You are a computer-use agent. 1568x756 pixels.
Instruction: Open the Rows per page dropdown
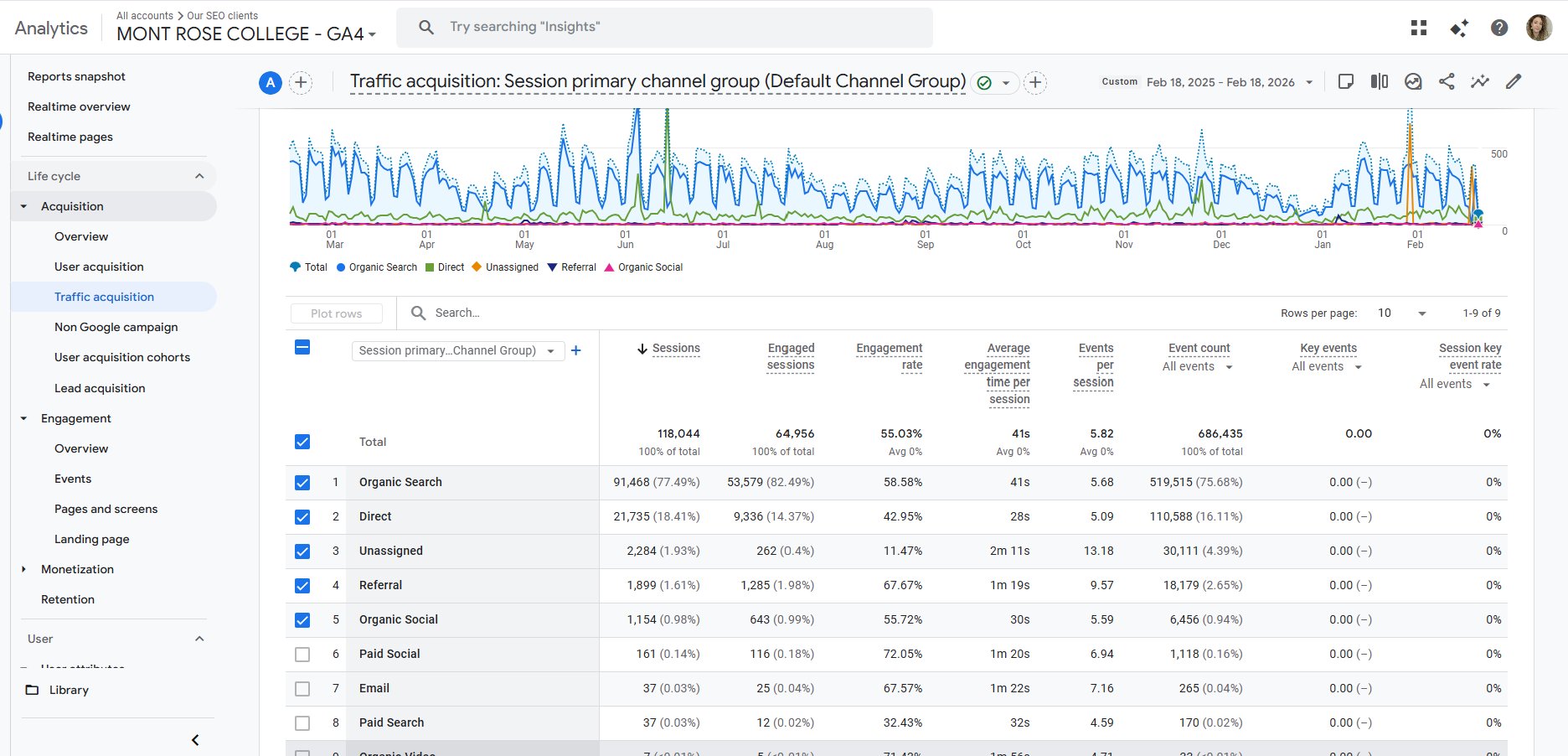1401,313
